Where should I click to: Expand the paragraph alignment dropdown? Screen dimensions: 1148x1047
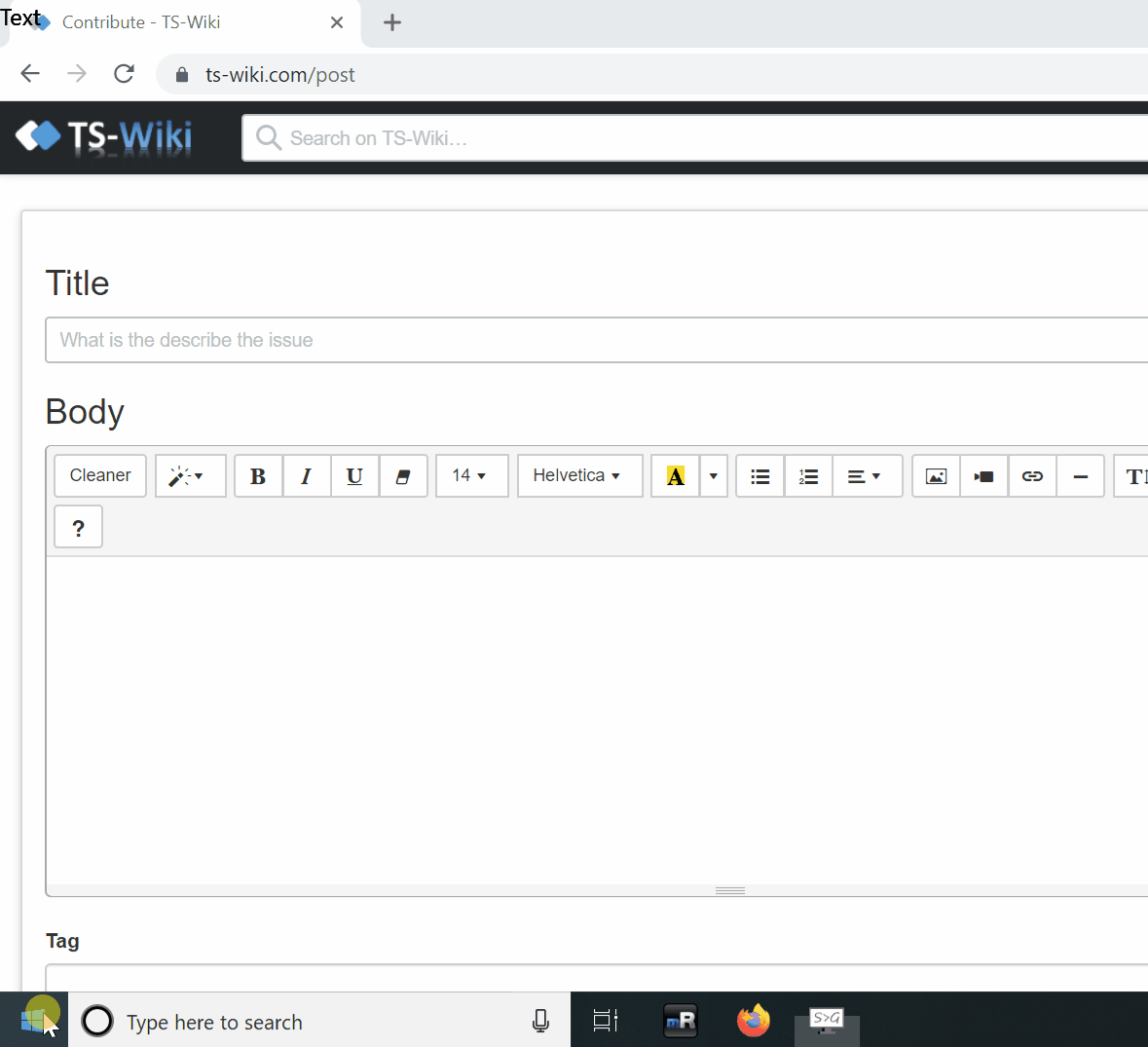coord(867,476)
